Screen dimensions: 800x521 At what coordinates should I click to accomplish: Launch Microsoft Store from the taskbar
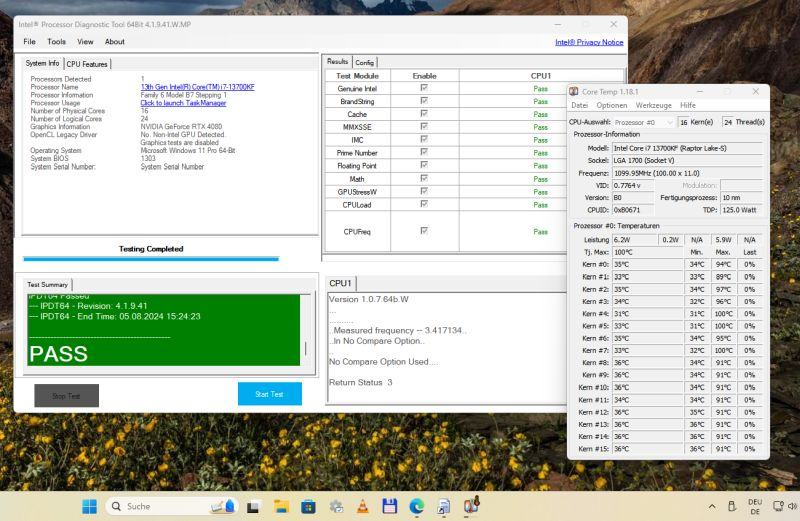308,506
